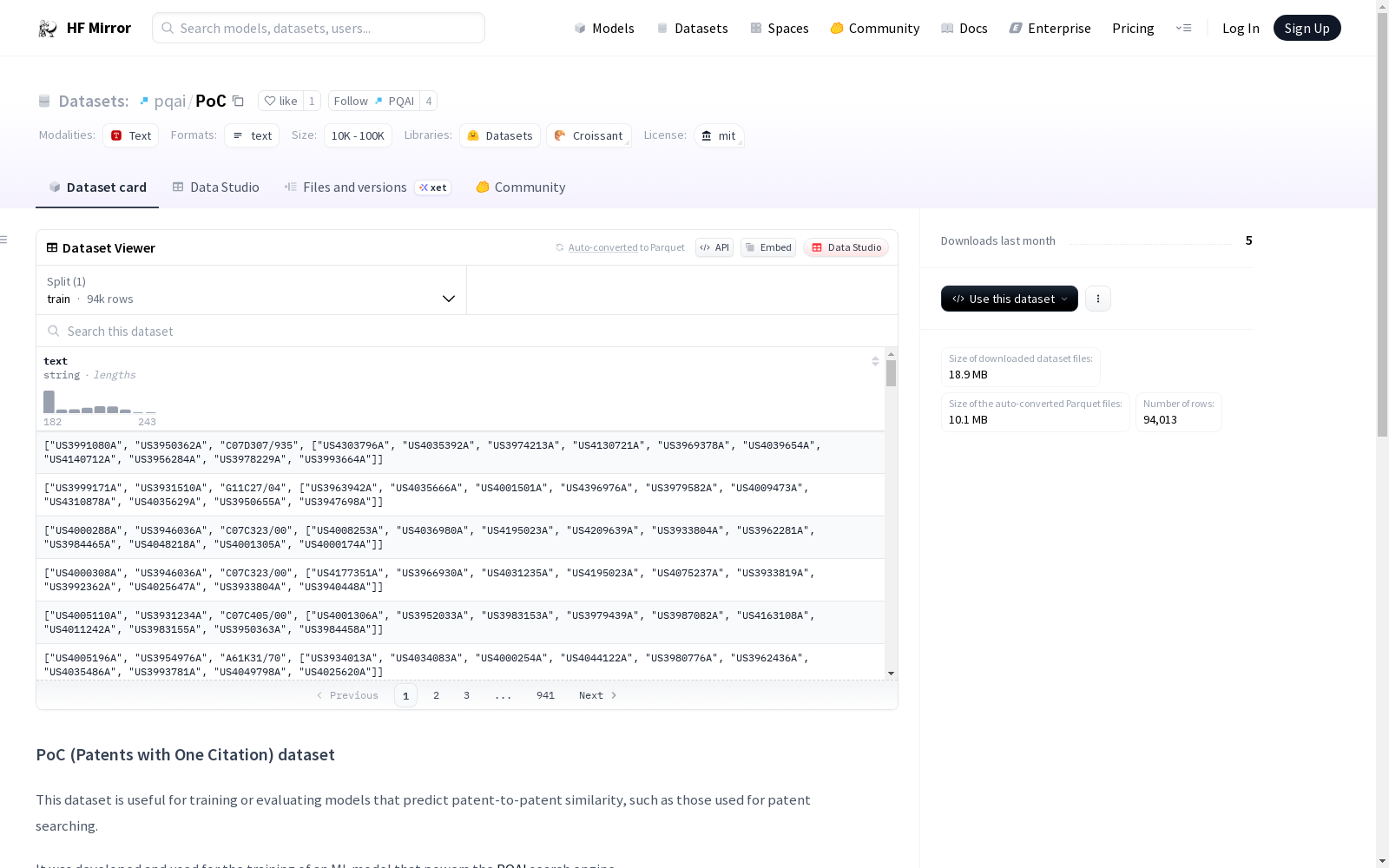1389x868 pixels.
Task: Click the mit license tag
Action: pyautogui.click(x=719, y=135)
